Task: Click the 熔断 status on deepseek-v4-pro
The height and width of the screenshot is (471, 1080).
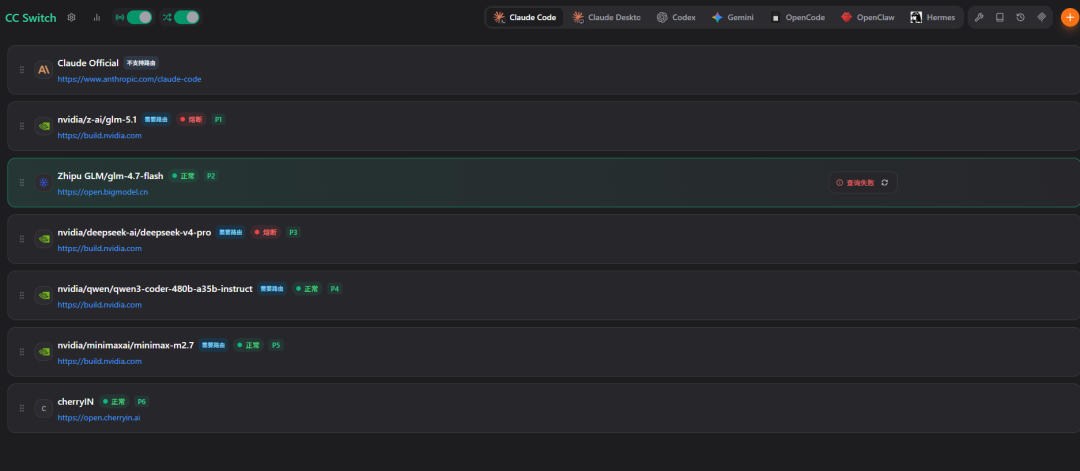Action: (266, 232)
